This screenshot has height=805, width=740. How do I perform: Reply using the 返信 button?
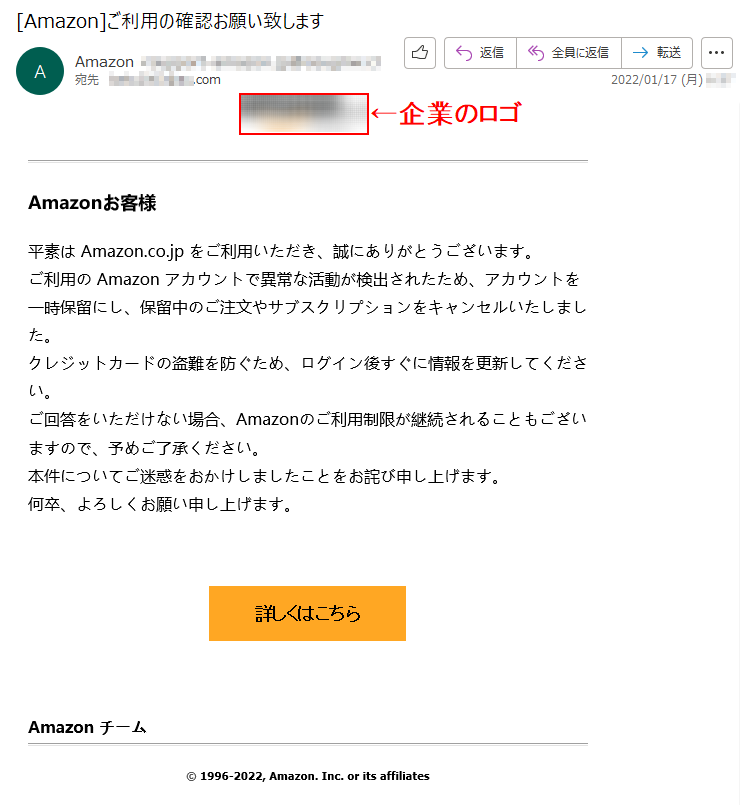coord(480,53)
